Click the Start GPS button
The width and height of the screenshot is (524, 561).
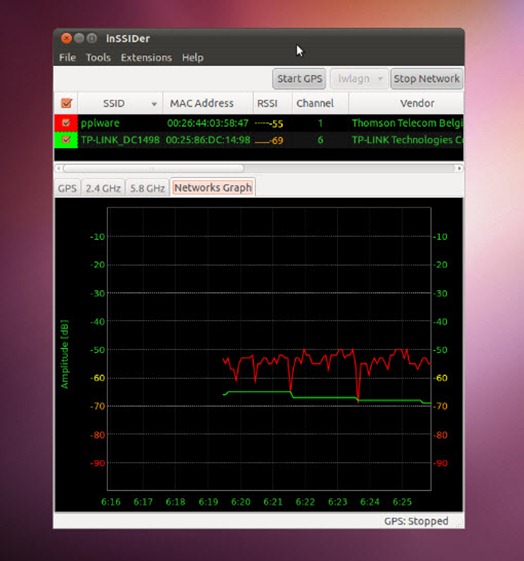tap(299, 79)
